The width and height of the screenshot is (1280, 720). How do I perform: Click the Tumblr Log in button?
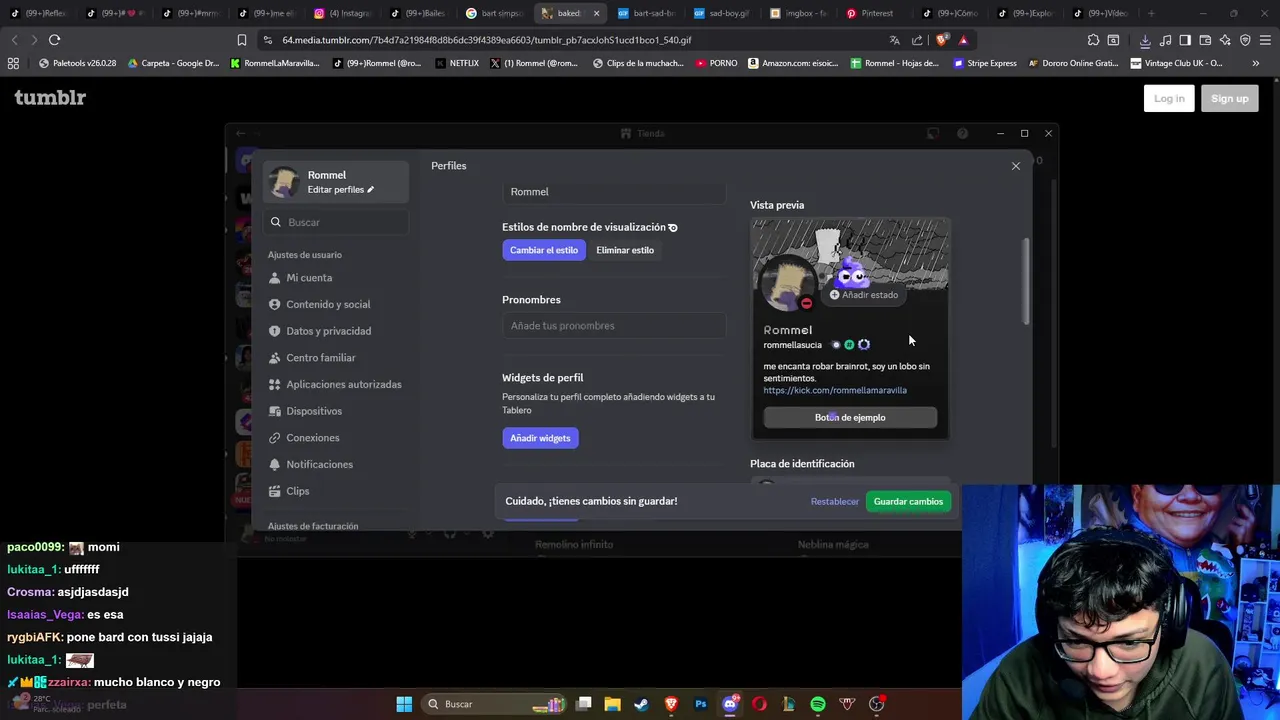[1169, 98]
